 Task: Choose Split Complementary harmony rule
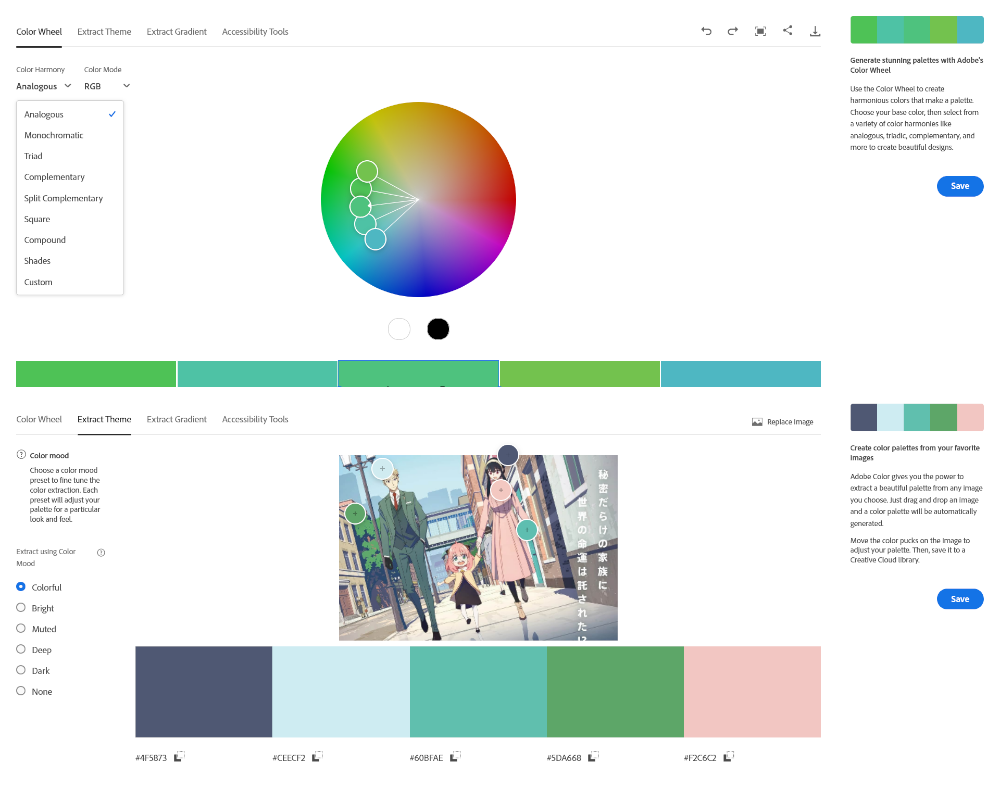point(70,198)
